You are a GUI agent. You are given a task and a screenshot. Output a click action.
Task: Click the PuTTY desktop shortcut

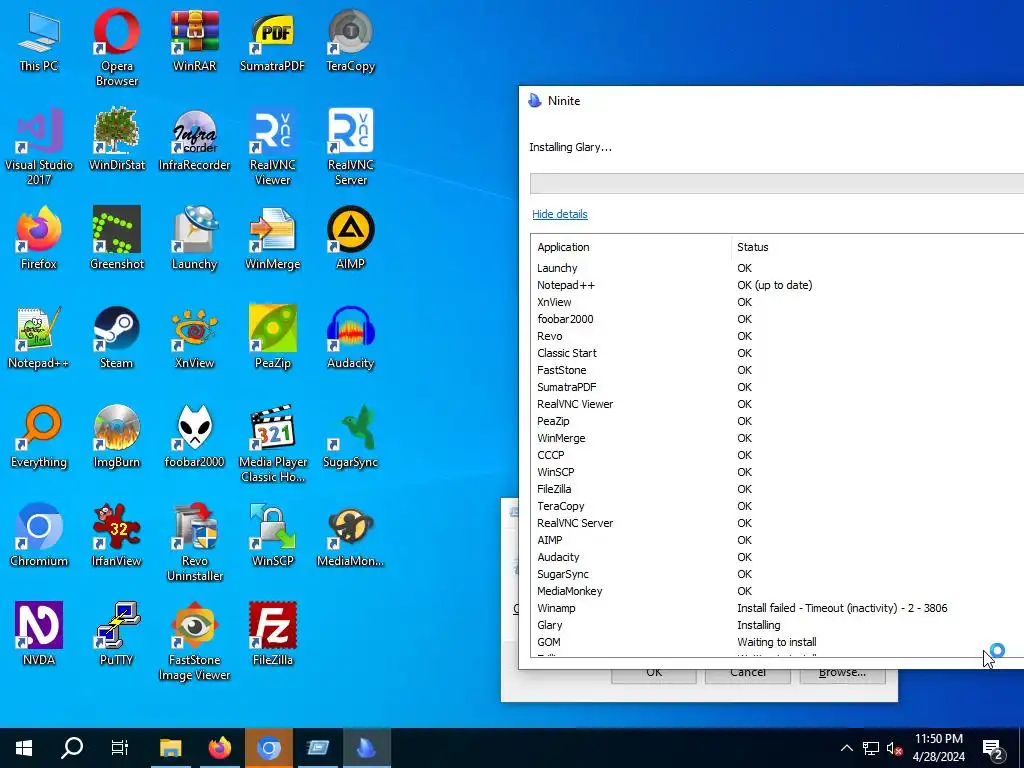point(116,633)
